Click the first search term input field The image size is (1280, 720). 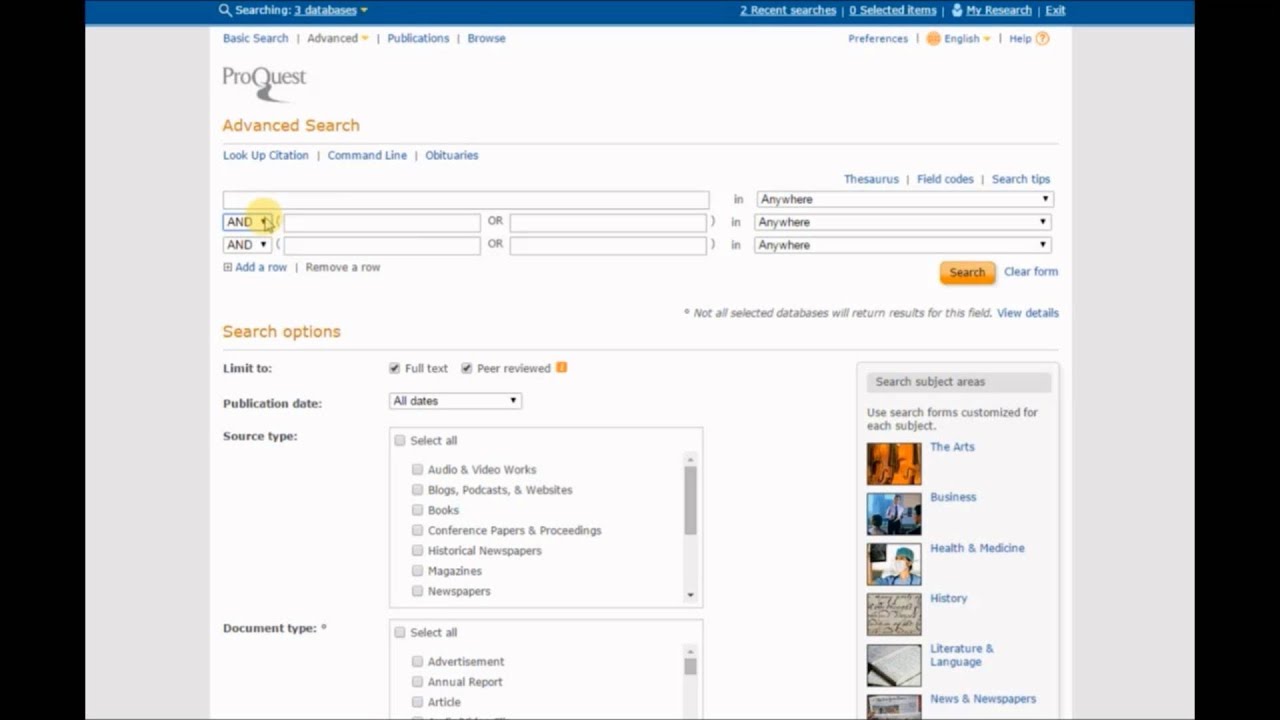click(x=466, y=200)
